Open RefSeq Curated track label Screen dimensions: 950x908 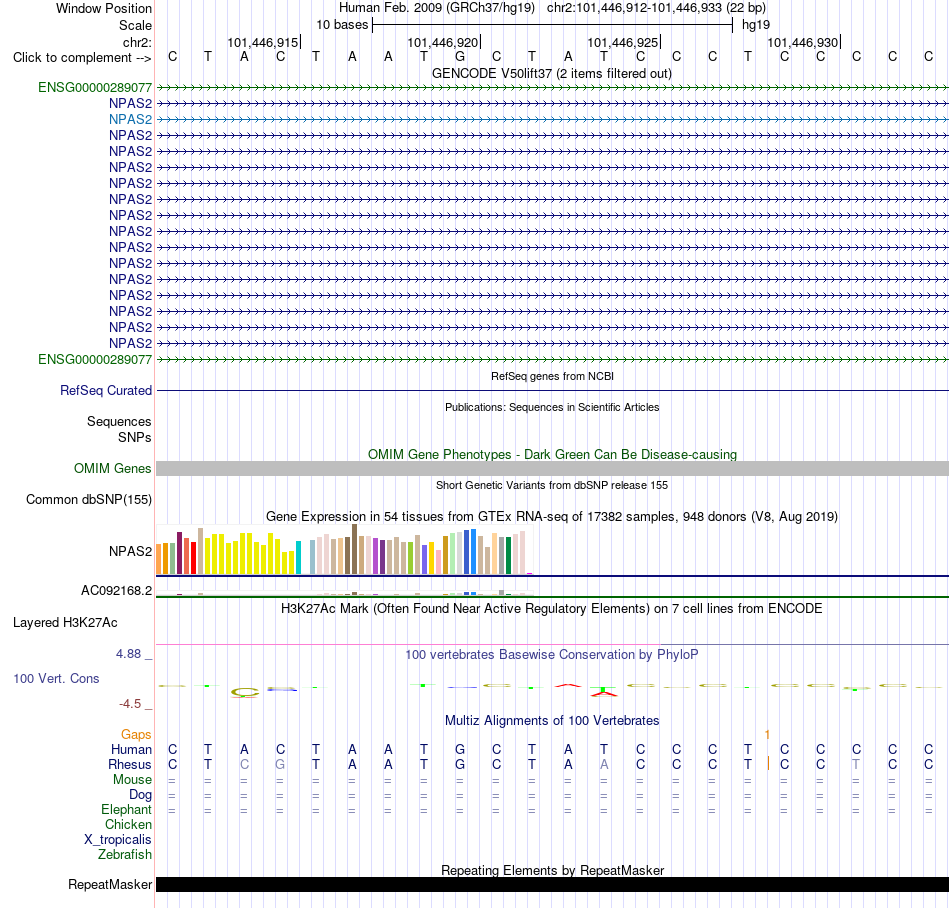(105, 391)
